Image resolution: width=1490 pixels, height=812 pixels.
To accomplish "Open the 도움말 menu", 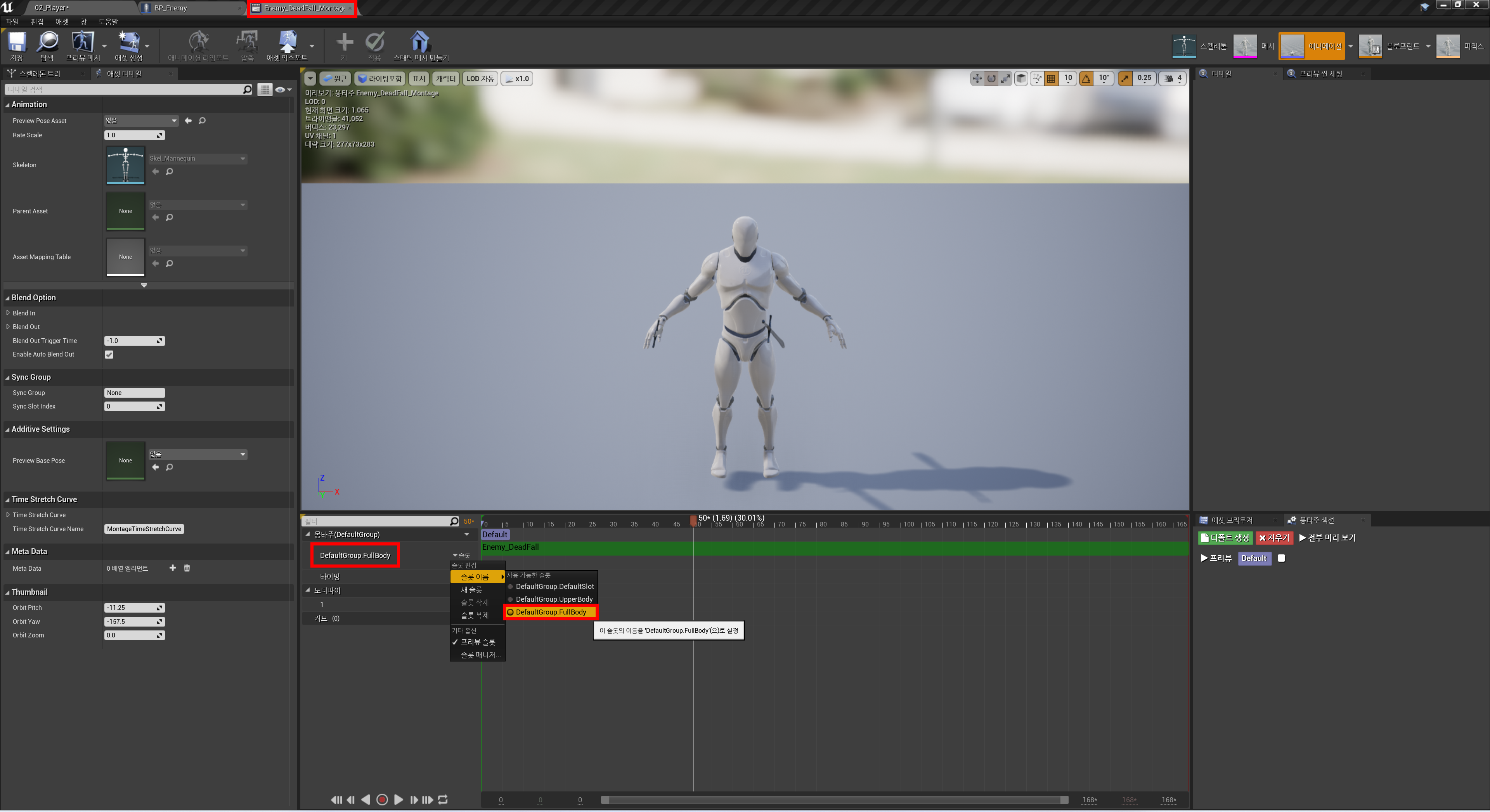I will coord(108,22).
